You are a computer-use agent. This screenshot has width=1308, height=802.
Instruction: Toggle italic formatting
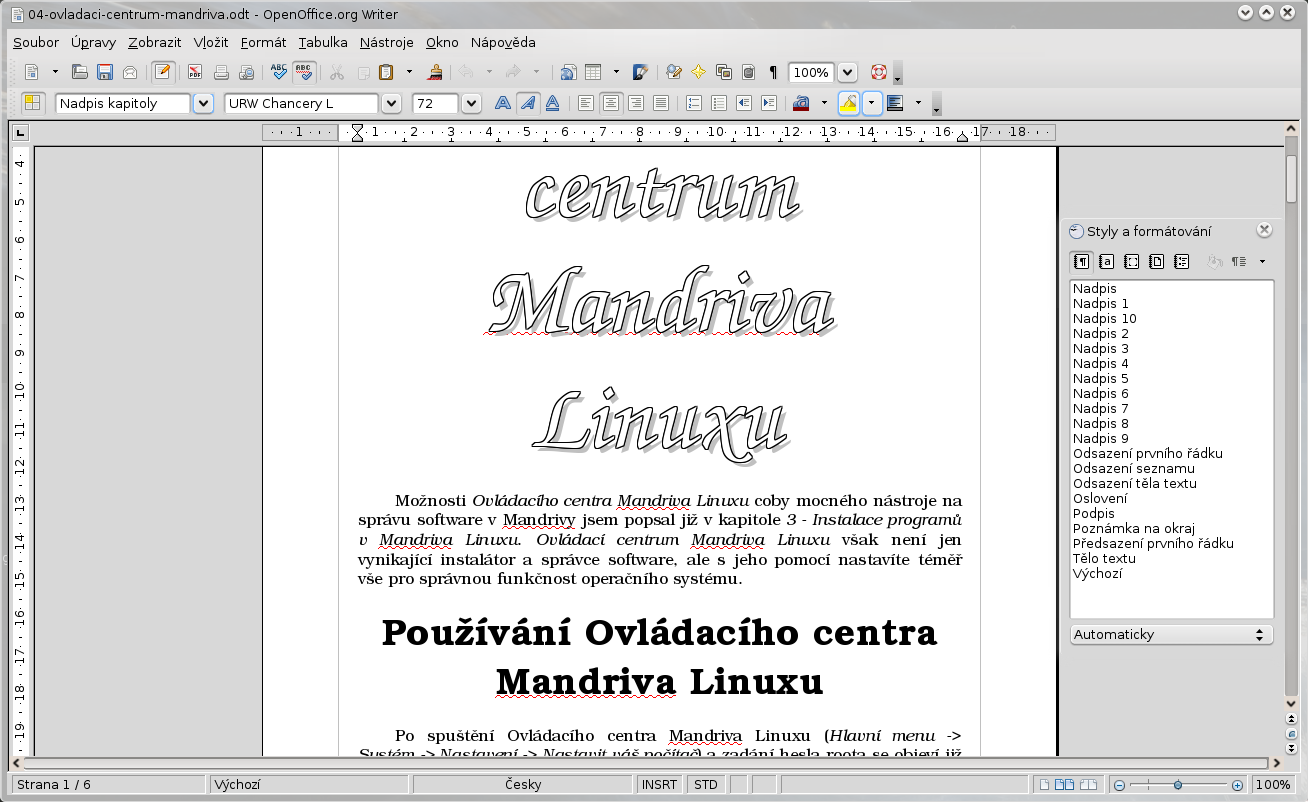pyautogui.click(x=528, y=103)
